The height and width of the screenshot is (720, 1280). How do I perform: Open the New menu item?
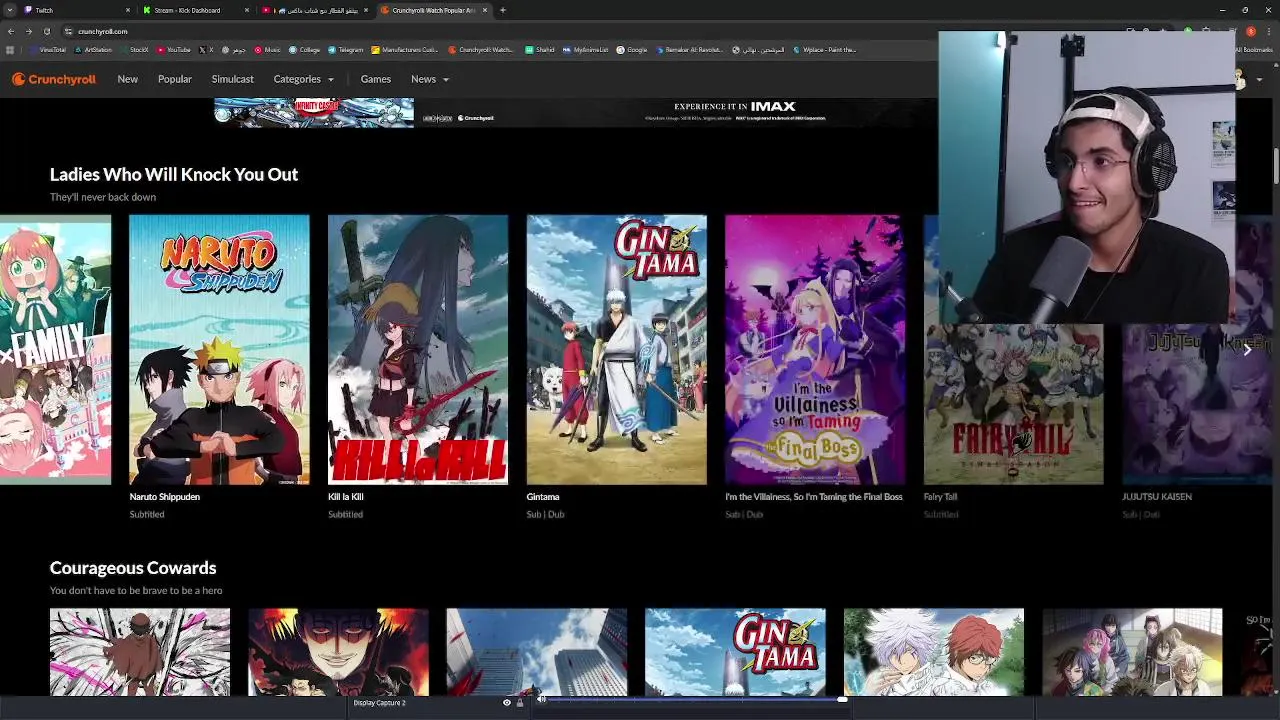(x=127, y=79)
